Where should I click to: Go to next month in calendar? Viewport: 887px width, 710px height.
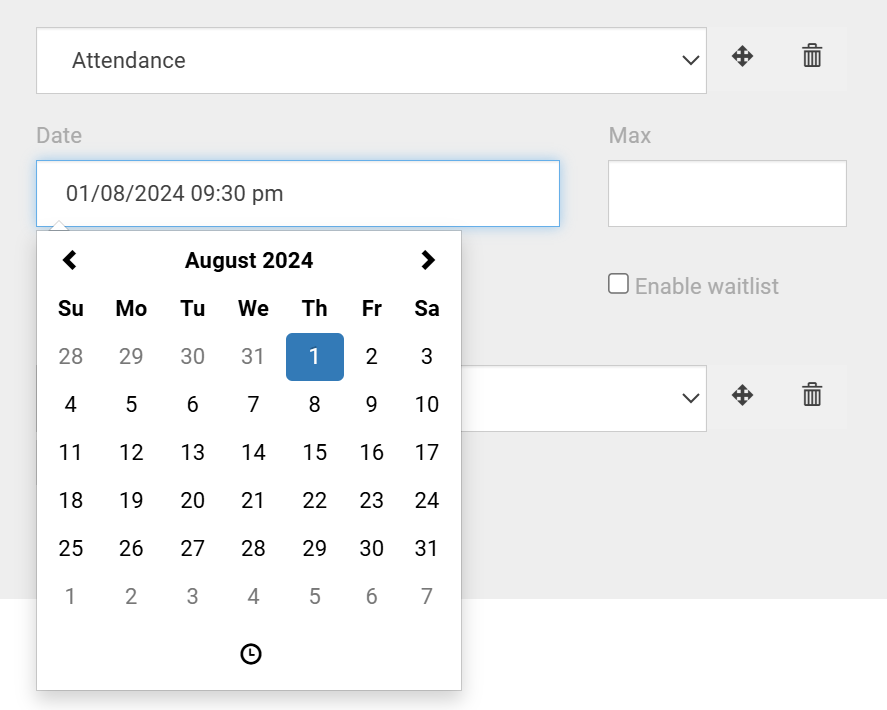click(x=428, y=260)
